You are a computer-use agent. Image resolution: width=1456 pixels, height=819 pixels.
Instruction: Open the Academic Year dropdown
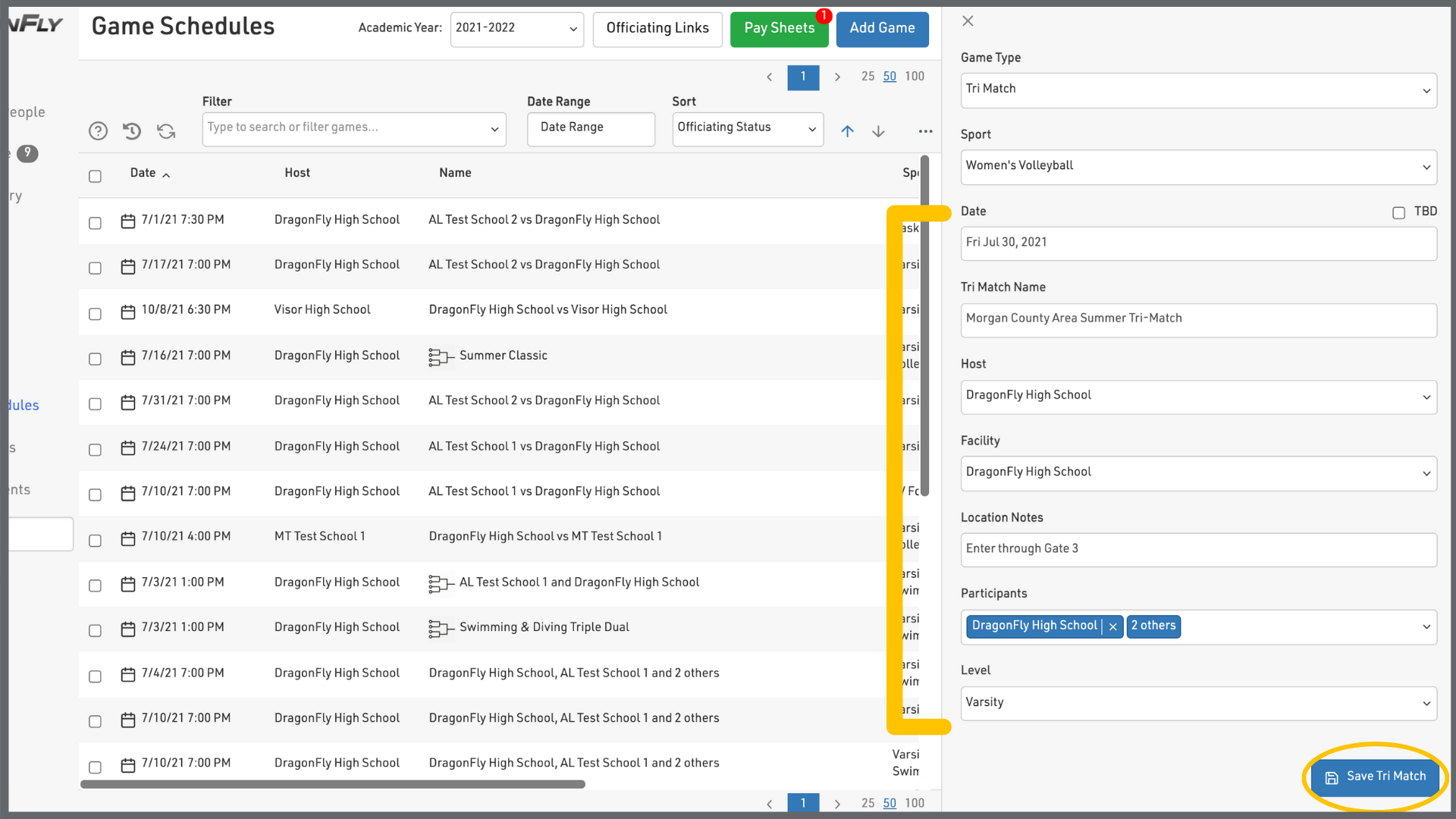coord(516,29)
